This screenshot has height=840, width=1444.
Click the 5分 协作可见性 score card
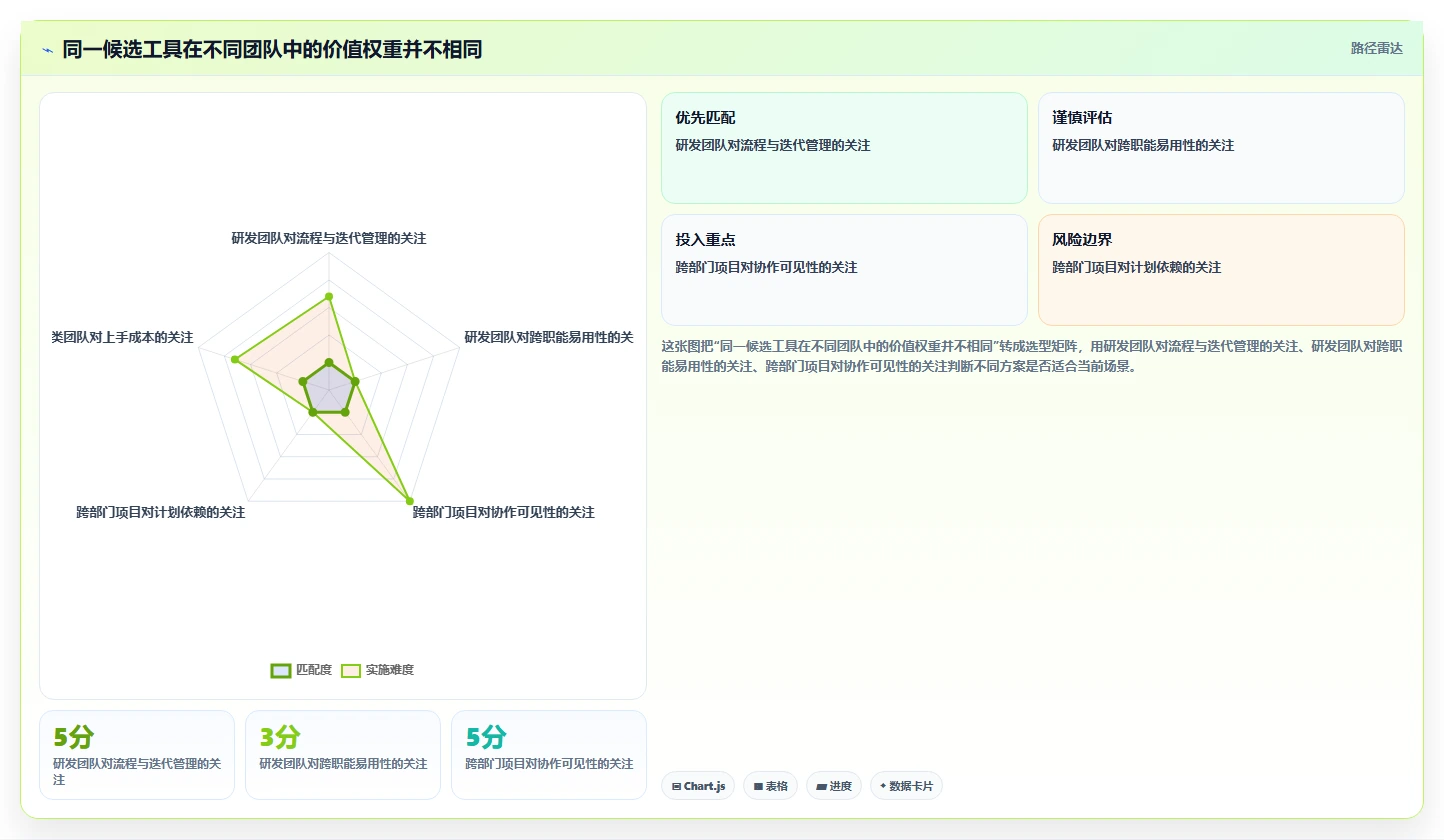pos(549,755)
